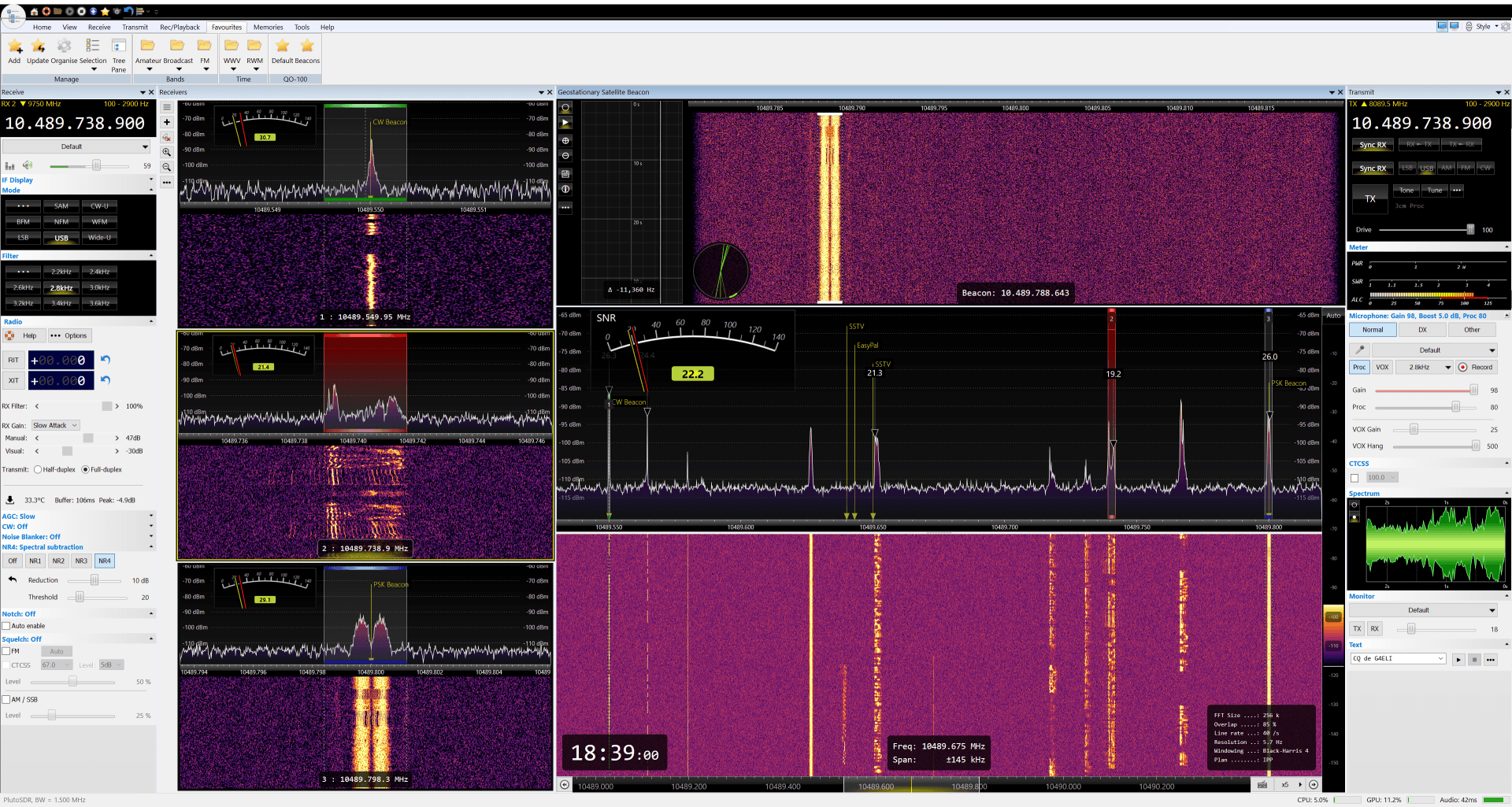Click the CQ de G4ELI text field
The height and width of the screenshot is (807, 1512).
pyautogui.click(x=1394, y=659)
